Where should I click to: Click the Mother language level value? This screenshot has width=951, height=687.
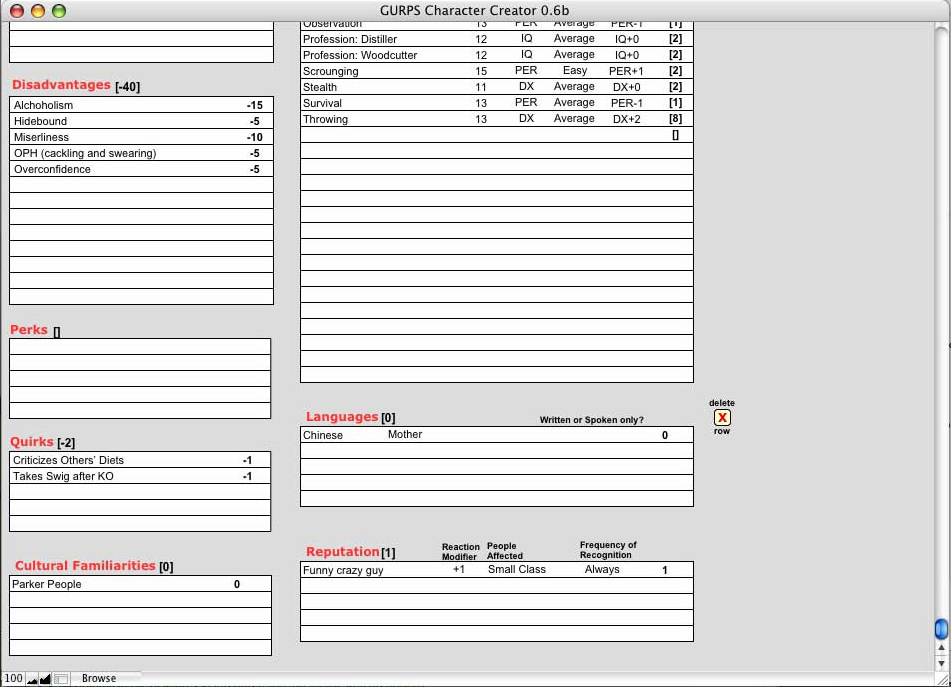(x=405, y=434)
